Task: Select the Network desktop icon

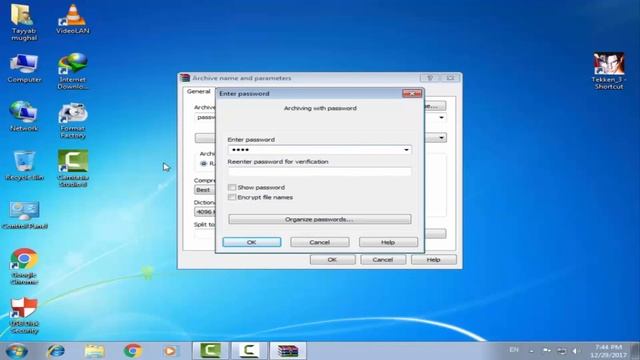Action: (24, 117)
